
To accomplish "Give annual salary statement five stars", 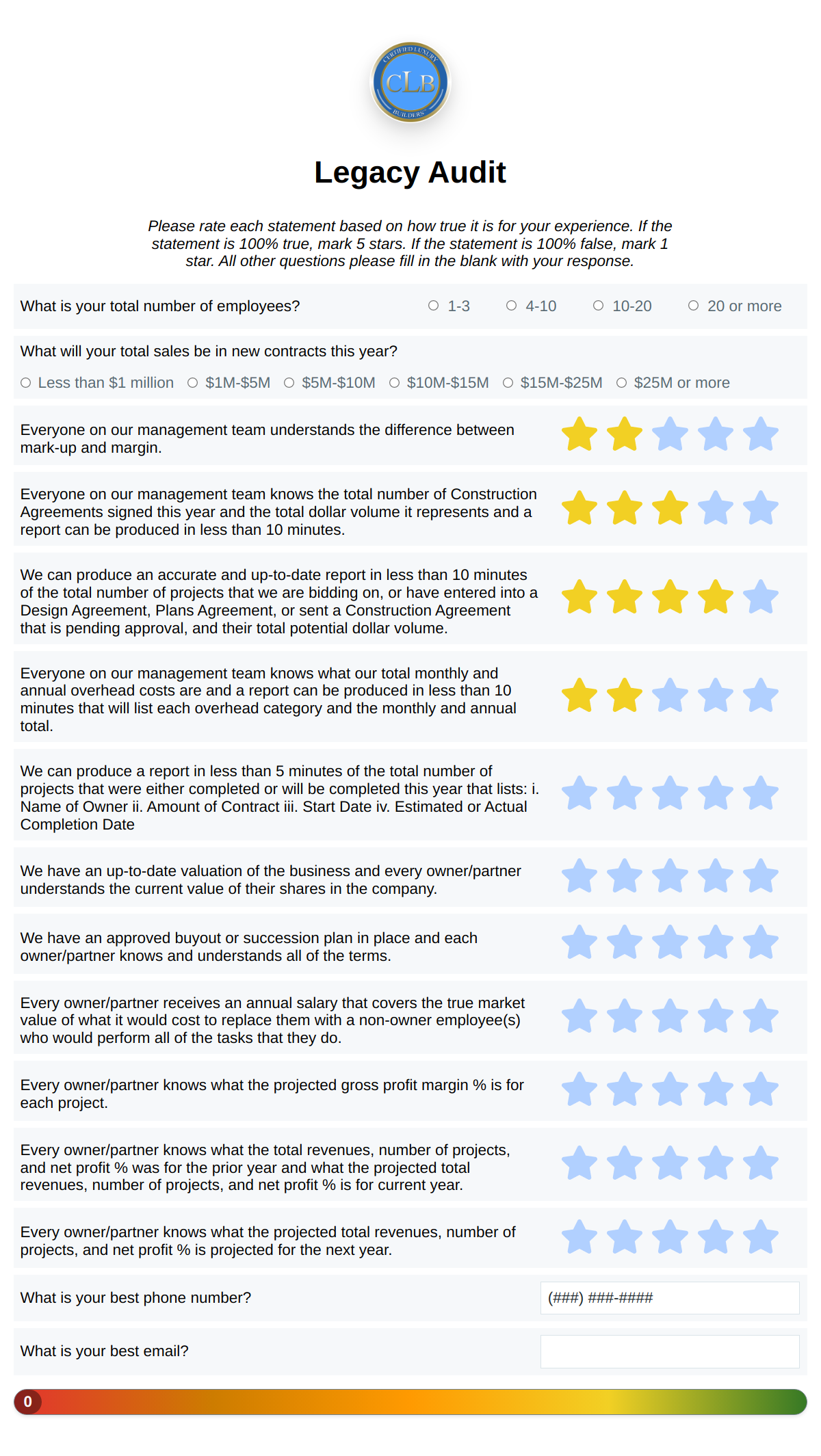I will click(x=760, y=1016).
